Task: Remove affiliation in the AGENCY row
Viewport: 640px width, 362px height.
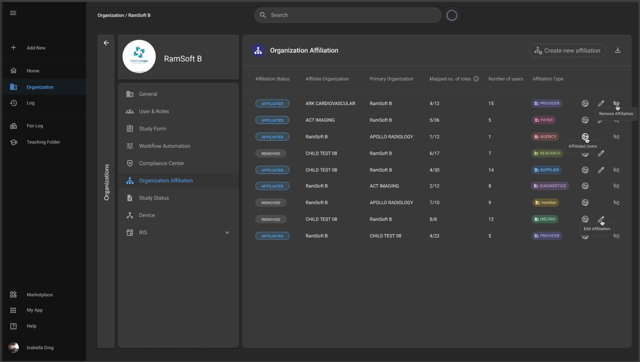Action: 616,137
